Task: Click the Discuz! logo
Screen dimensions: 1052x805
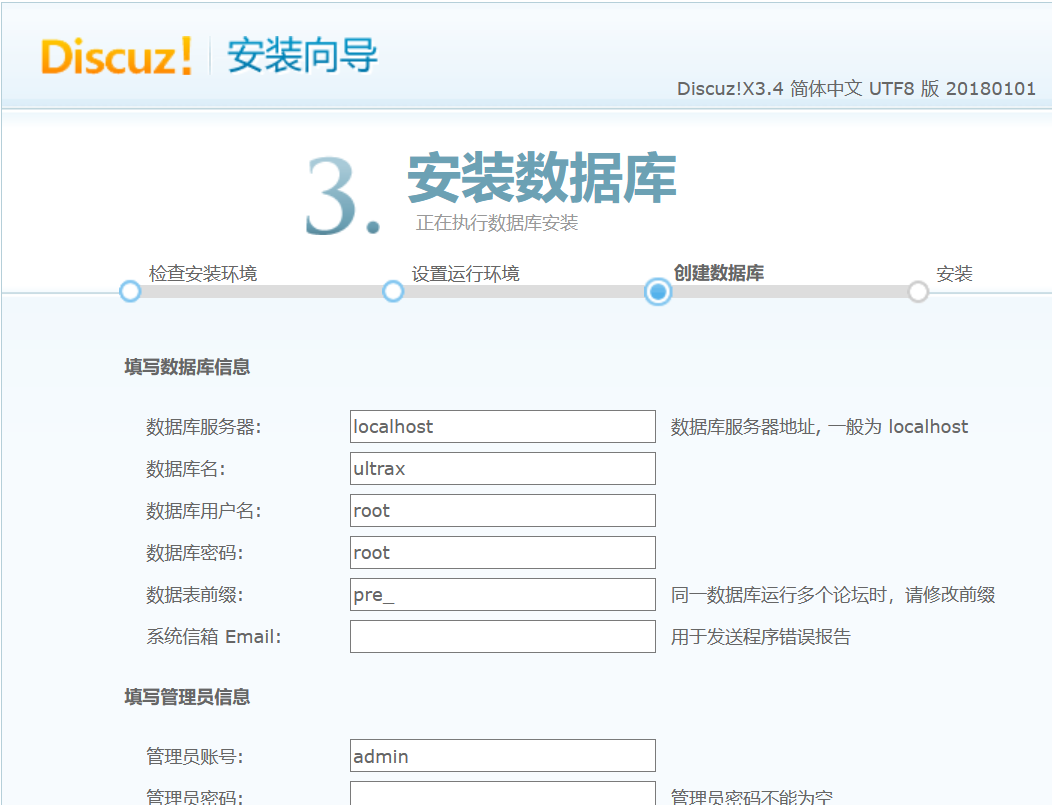Action: [117, 56]
